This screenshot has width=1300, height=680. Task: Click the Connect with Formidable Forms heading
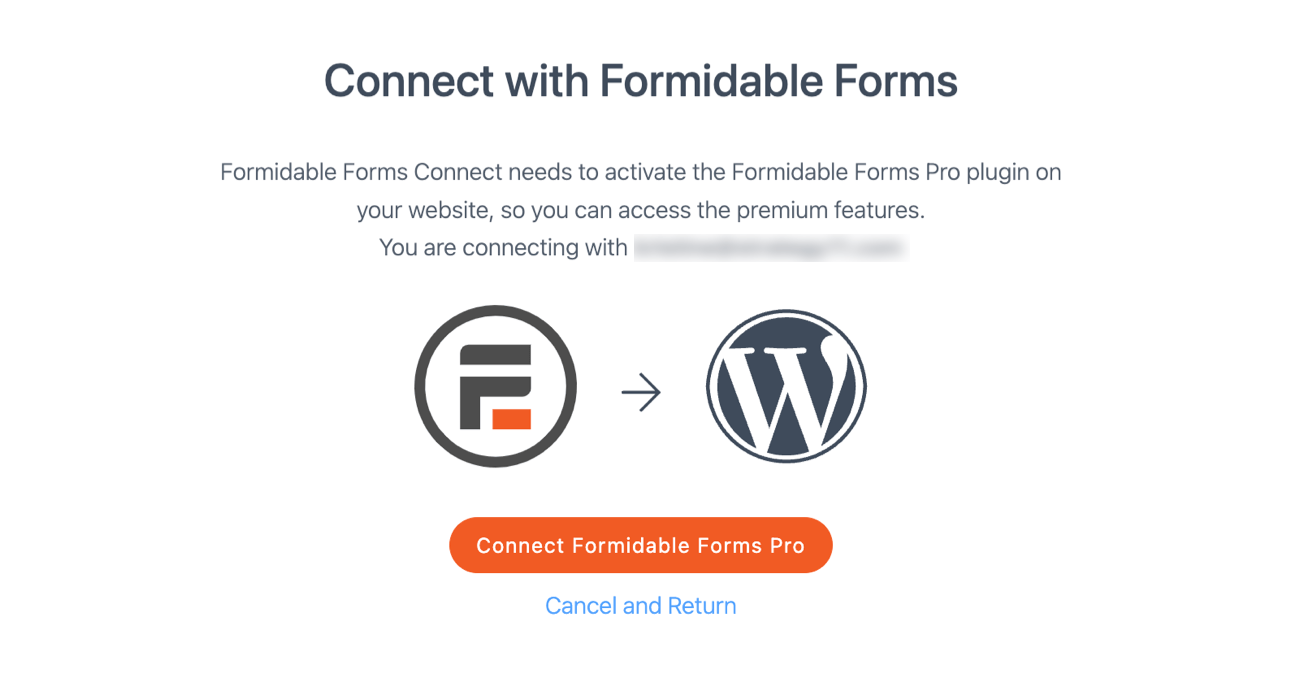pos(640,80)
